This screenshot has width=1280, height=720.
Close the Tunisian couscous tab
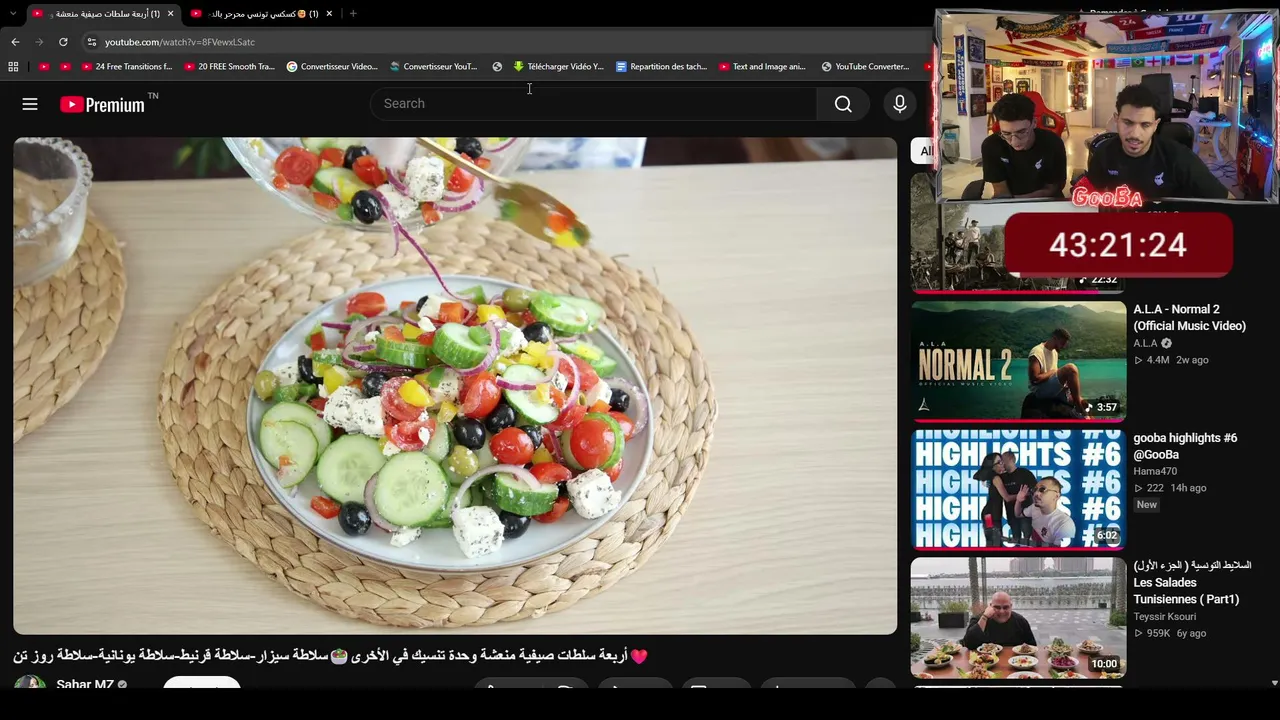pyautogui.click(x=329, y=14)
